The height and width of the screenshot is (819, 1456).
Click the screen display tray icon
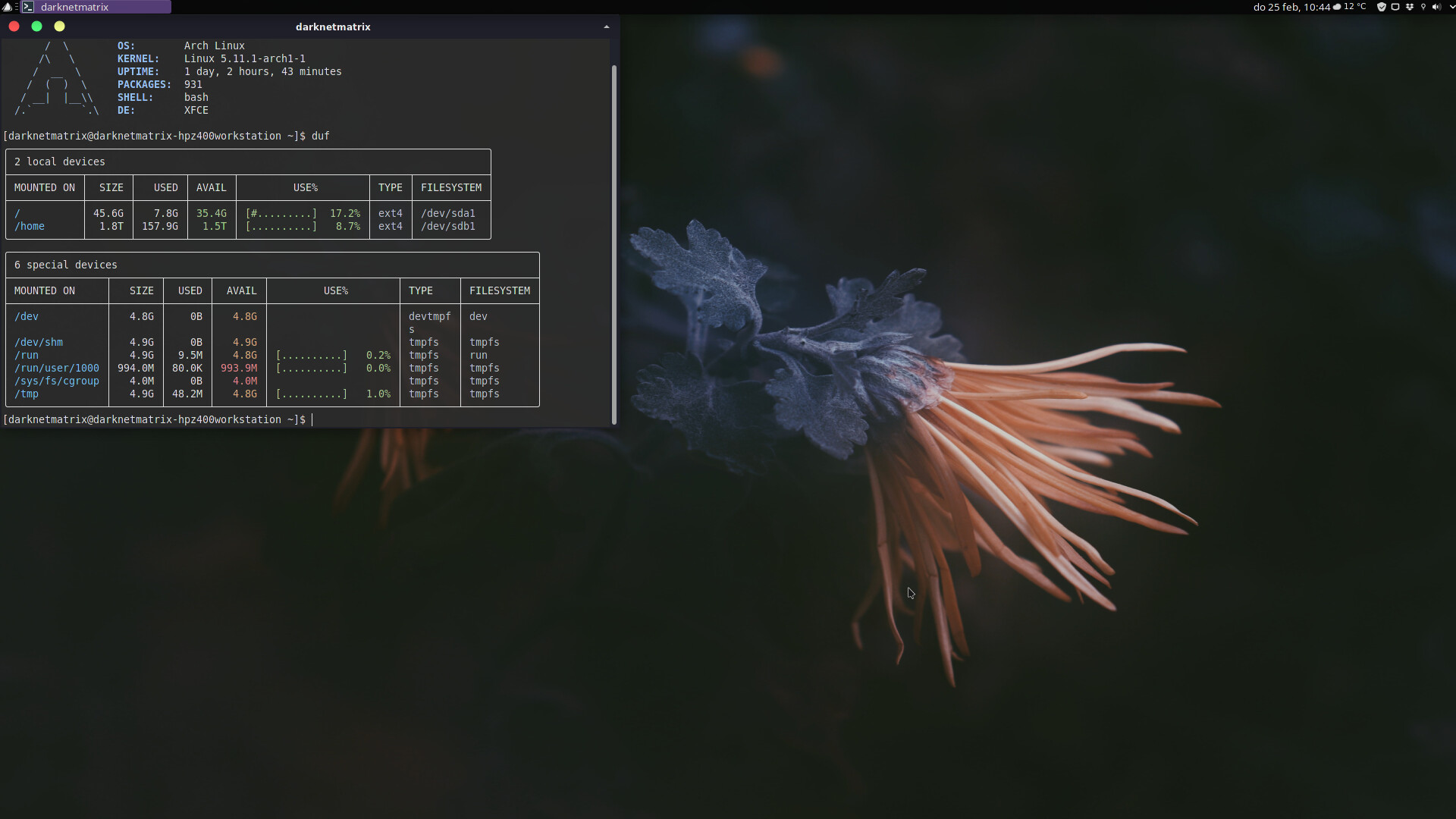[1395, 7]
